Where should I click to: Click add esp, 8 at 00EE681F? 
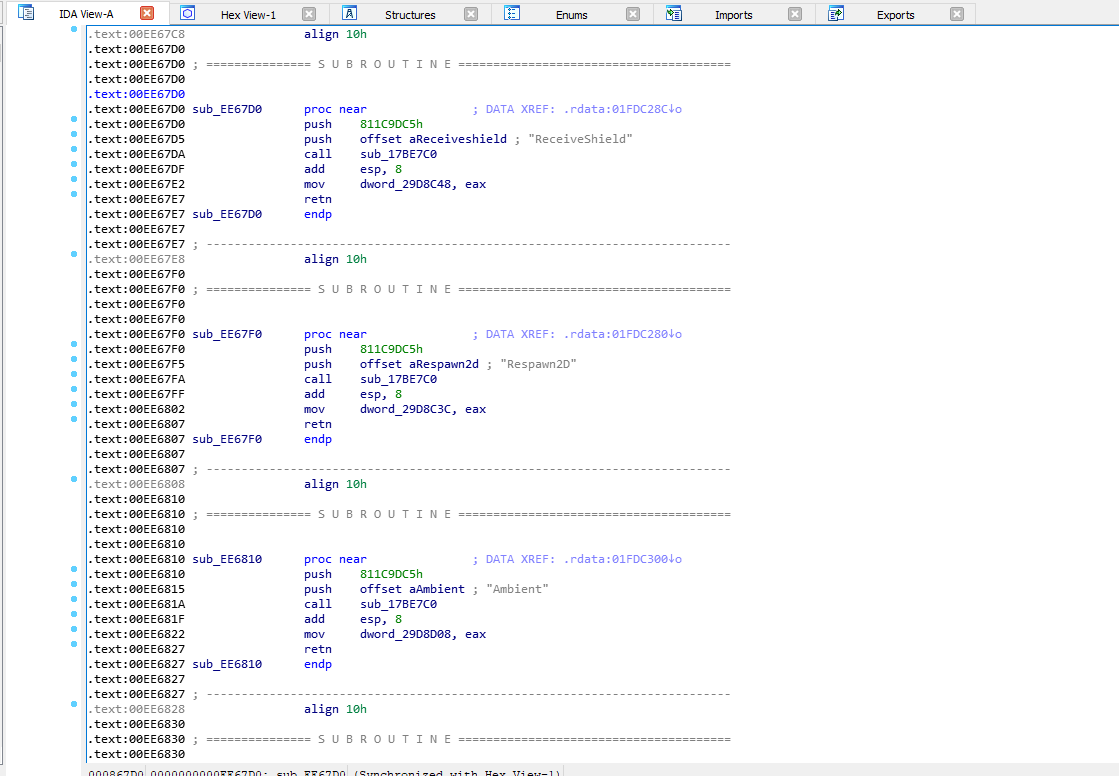(353, 619)
